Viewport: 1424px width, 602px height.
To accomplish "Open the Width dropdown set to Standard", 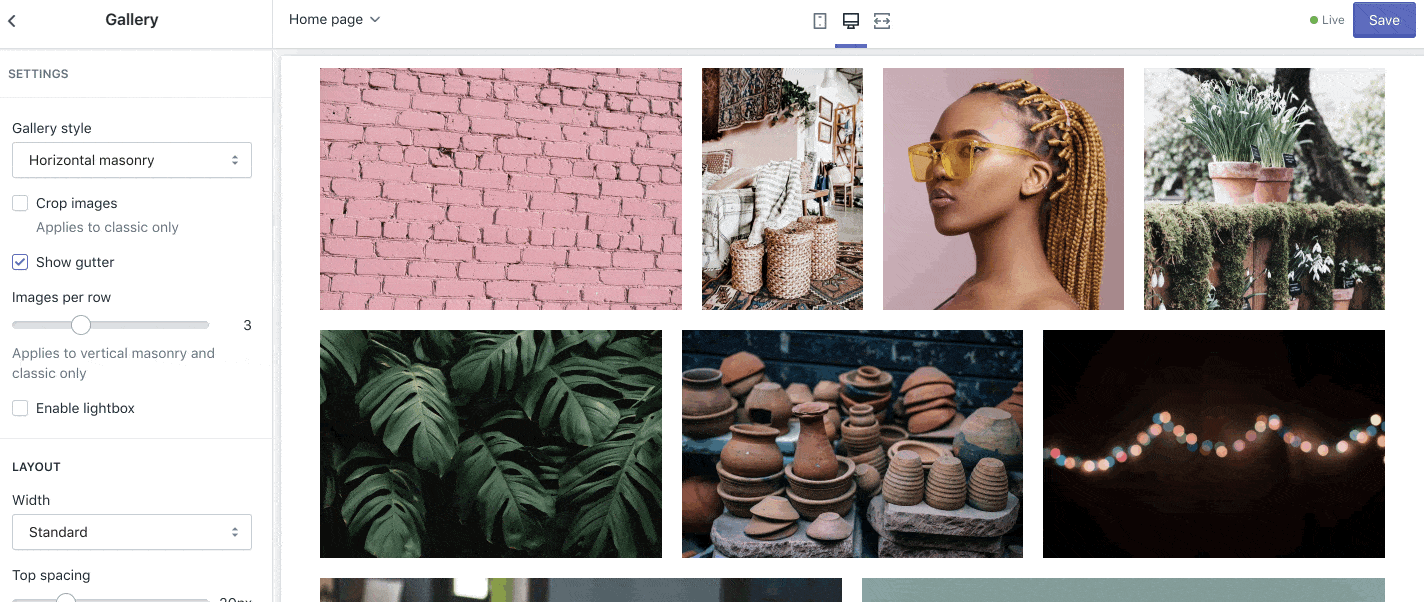I will tap(132, 532).
